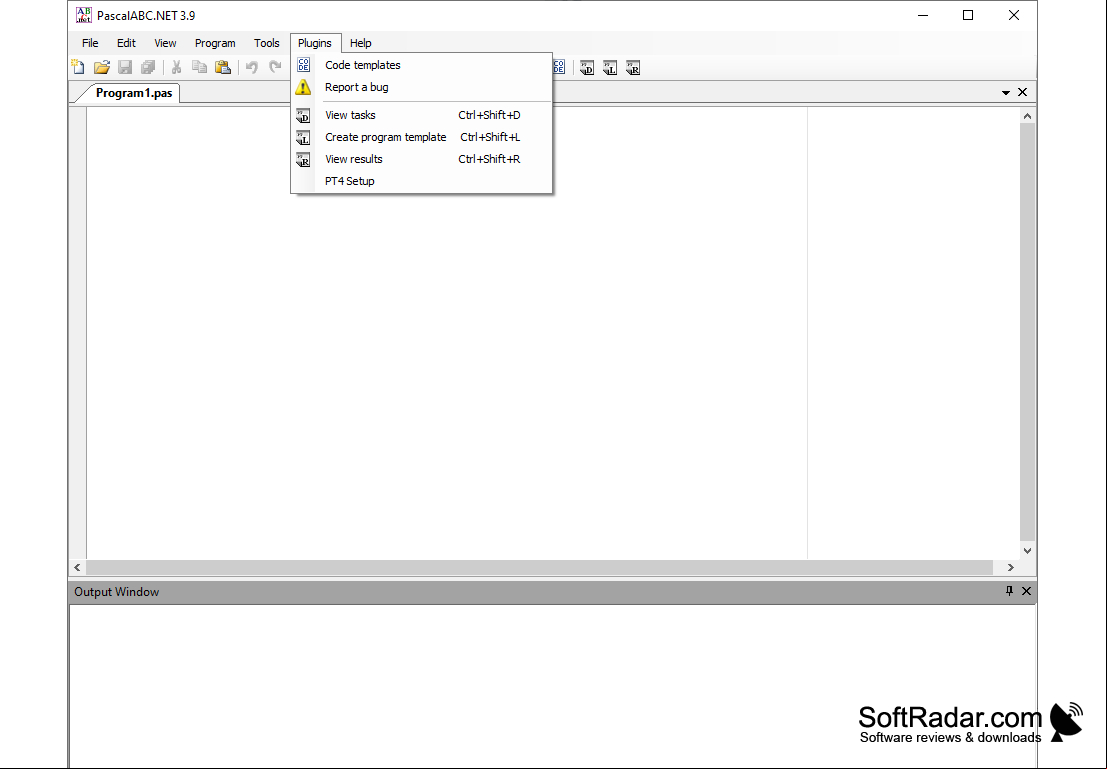Image resolution: width=1107 pixels, height=769 pixels.
Task: Click the Code templates toolbar icon
Action: pos(559,67)
